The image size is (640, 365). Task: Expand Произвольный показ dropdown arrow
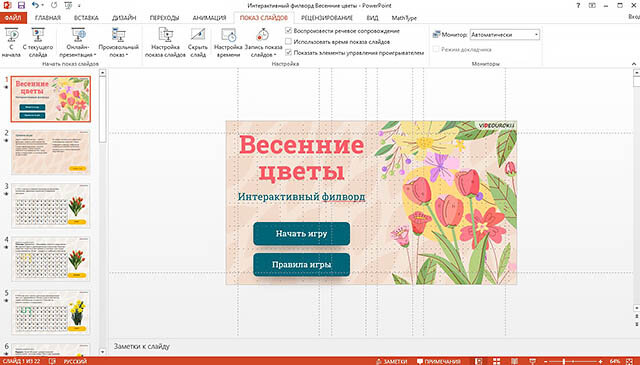pyautogui.click(x=127, y=55)
